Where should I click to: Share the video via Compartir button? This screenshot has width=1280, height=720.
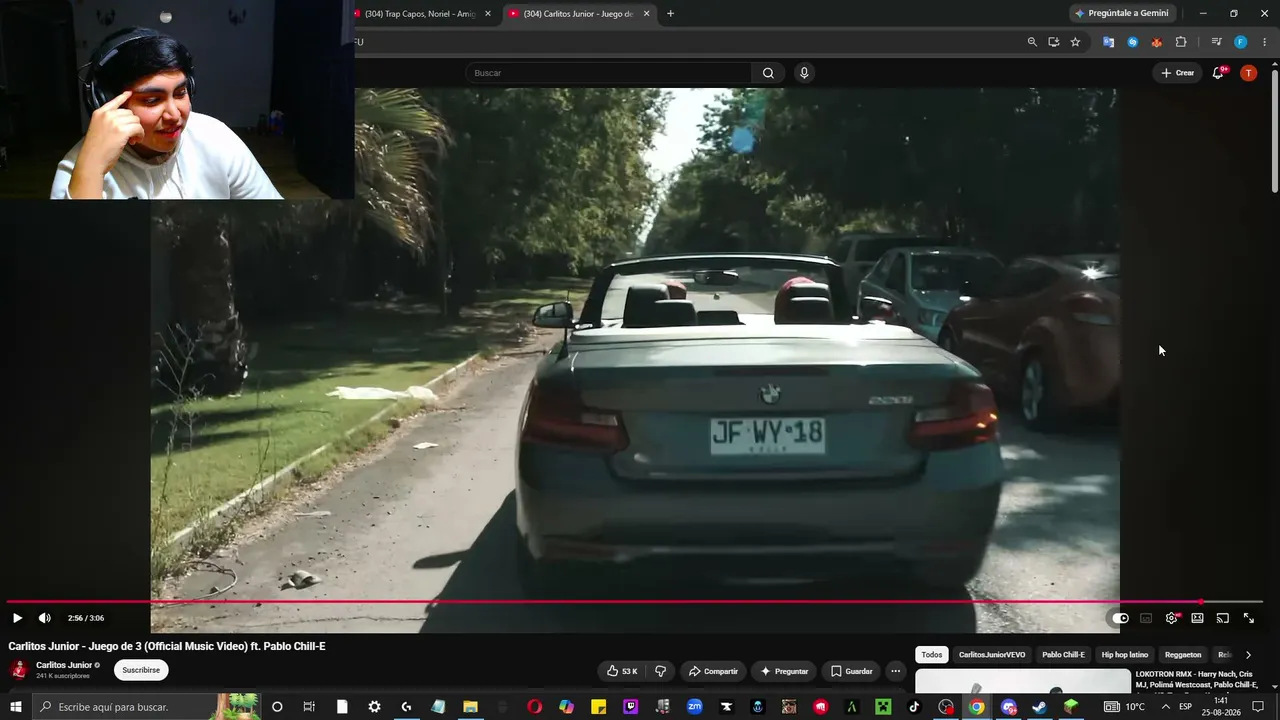tap(712, 671)
